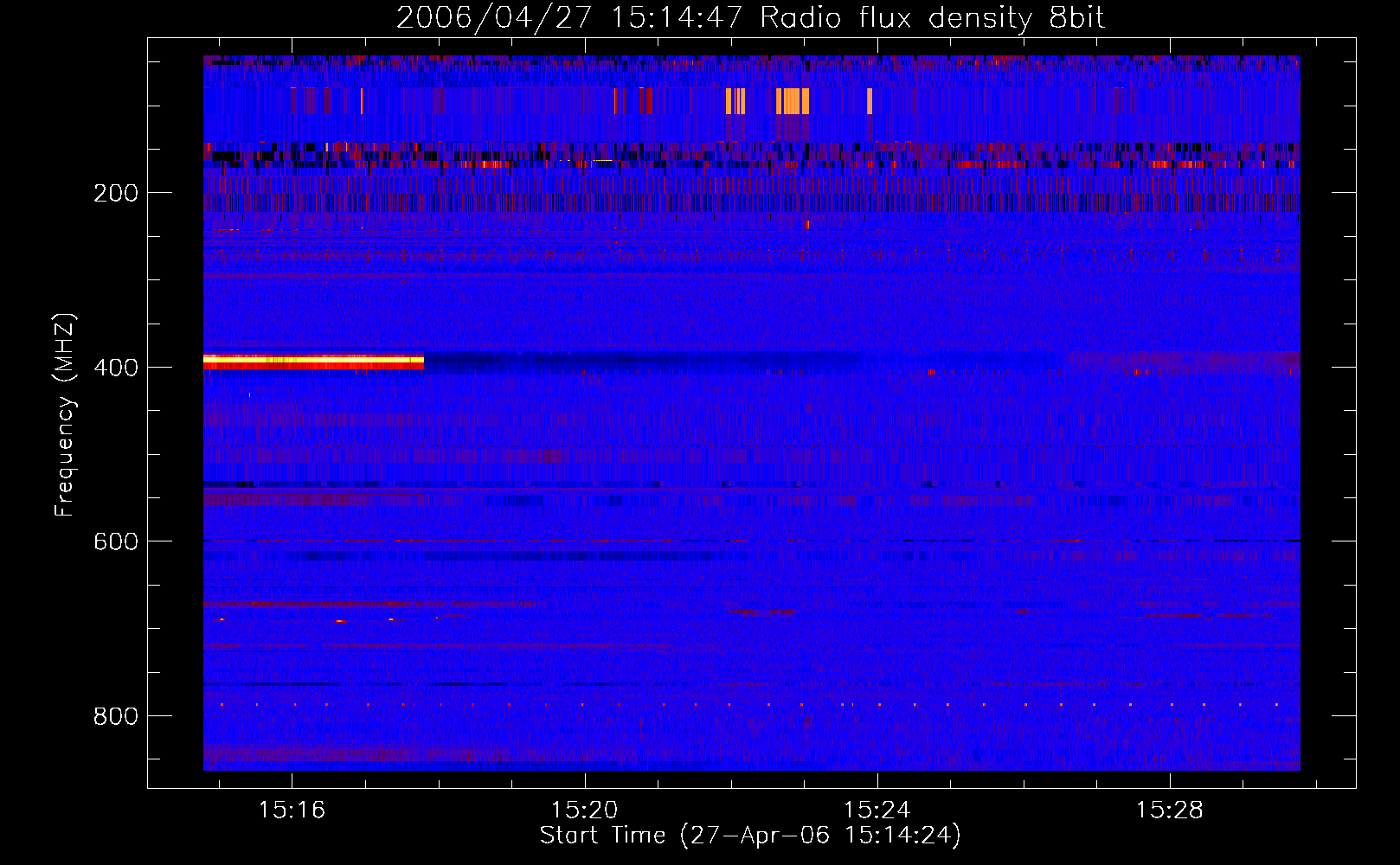
Task: Click the 'Start Time (27-Apr-06 15:14:24)' axis label
Action: [x=750, y=836]
